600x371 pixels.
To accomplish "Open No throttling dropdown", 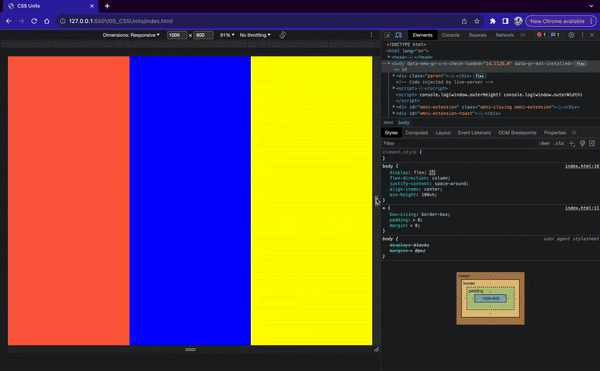I will coord(255,35).
